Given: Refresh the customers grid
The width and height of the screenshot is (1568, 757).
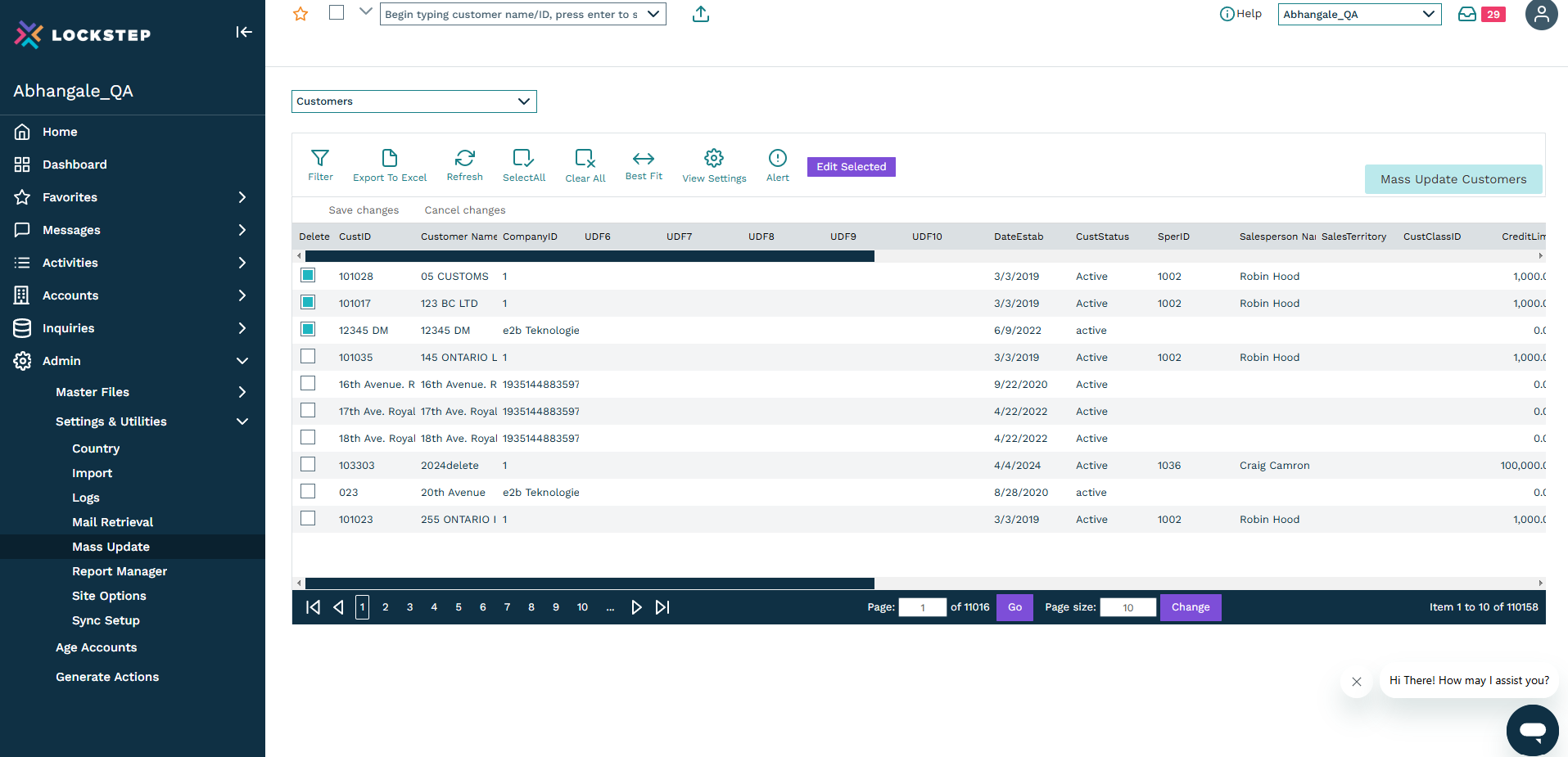Looking at the screenshot, I should point(464,158).
